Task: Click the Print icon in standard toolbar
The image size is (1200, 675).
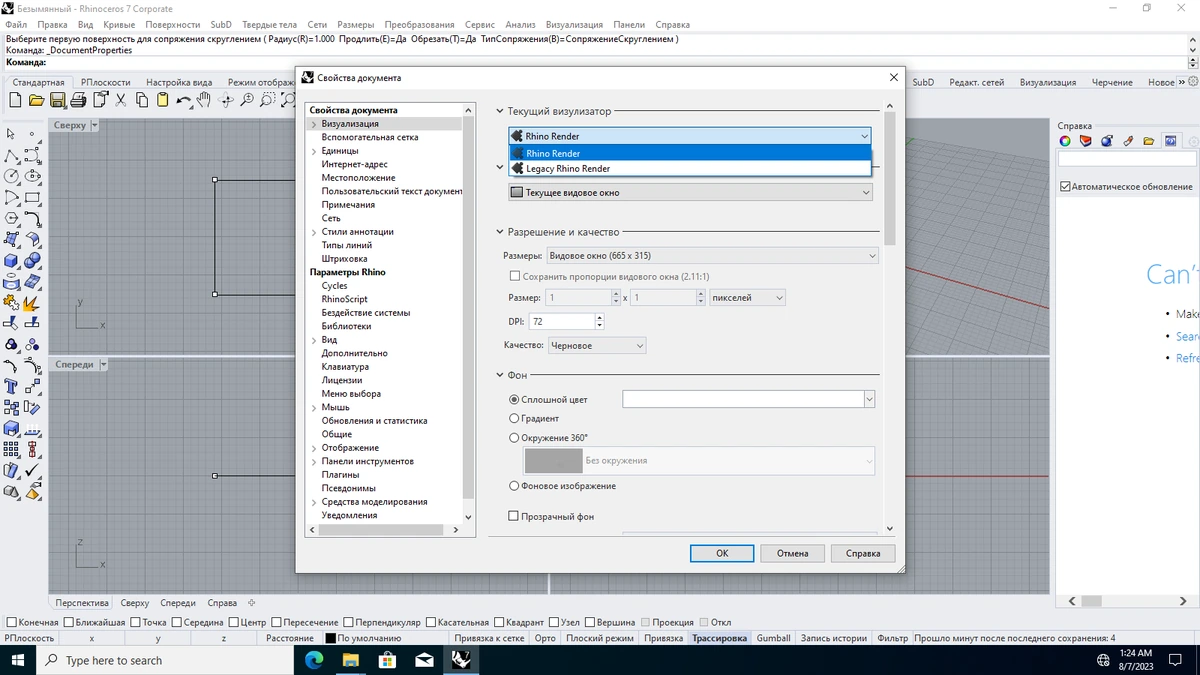Action: click(78, 100)
